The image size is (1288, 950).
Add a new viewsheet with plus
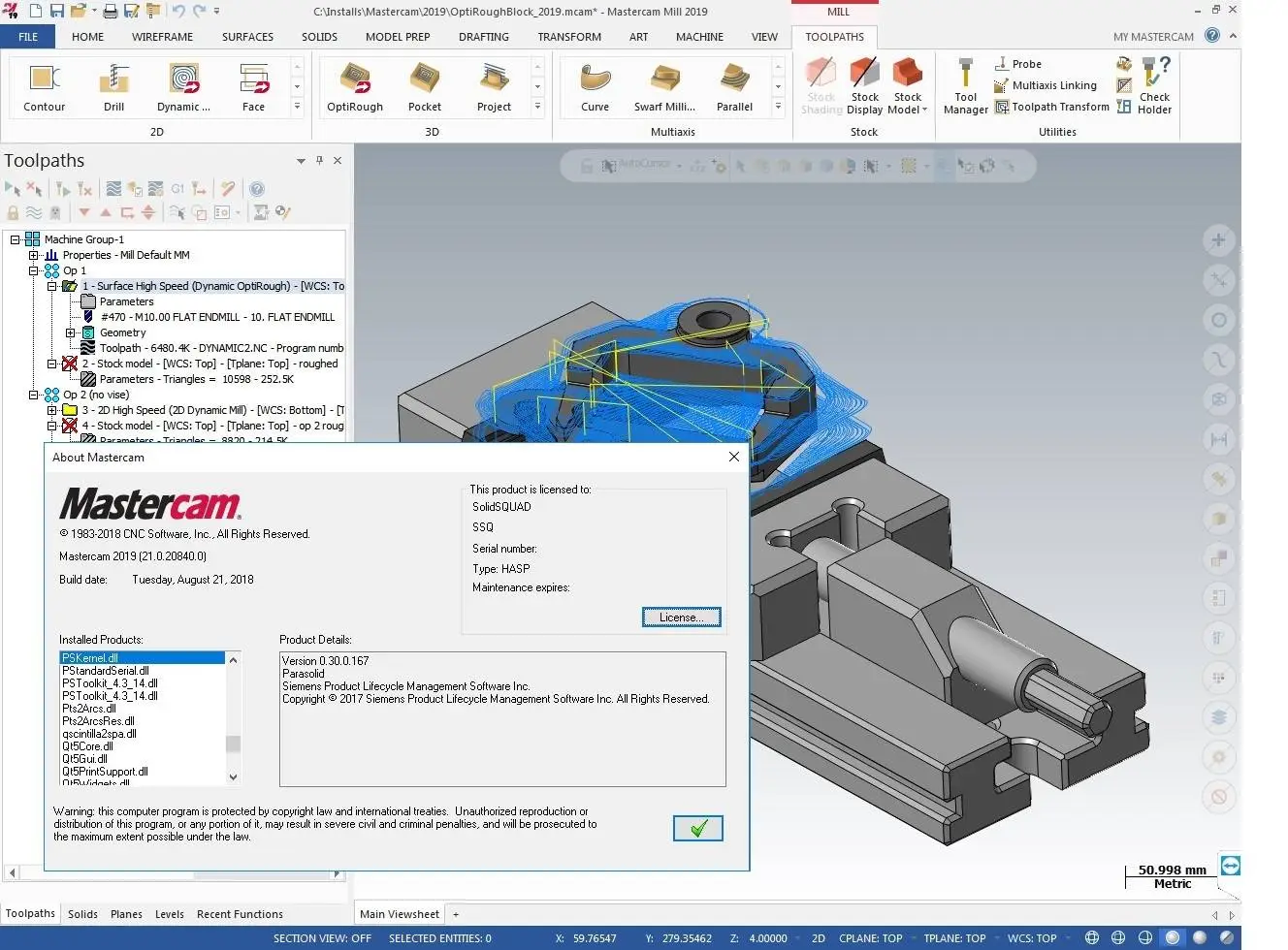pos(456,914)
